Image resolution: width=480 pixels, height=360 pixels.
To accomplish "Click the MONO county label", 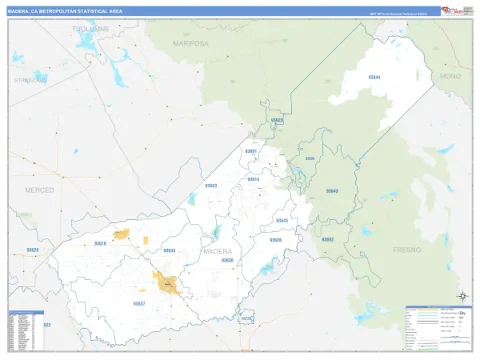I will (x=450, y=76).
